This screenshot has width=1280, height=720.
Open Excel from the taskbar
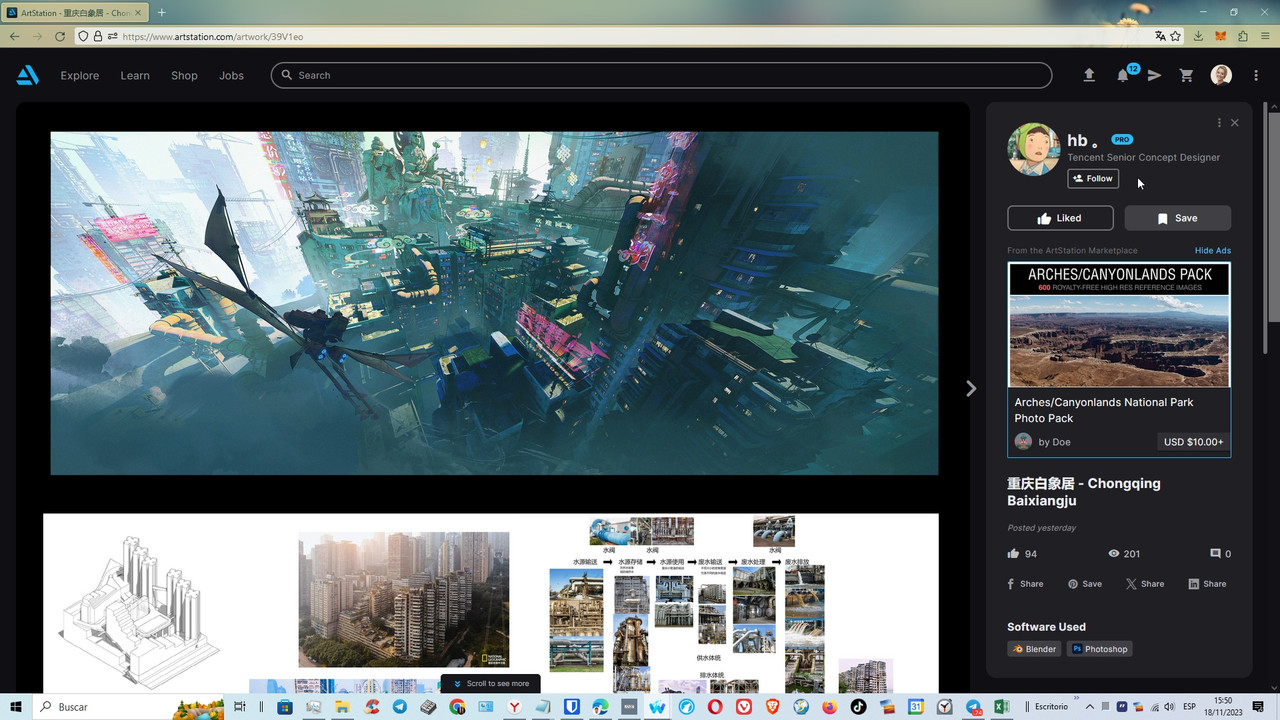(x=1003, y=707)
